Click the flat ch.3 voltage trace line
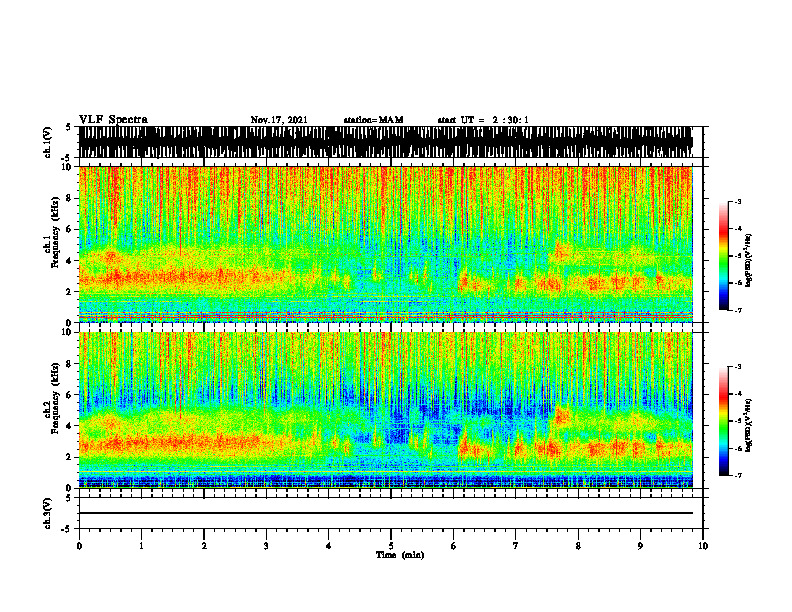This screenshot has width=792, height=612. 386,513
